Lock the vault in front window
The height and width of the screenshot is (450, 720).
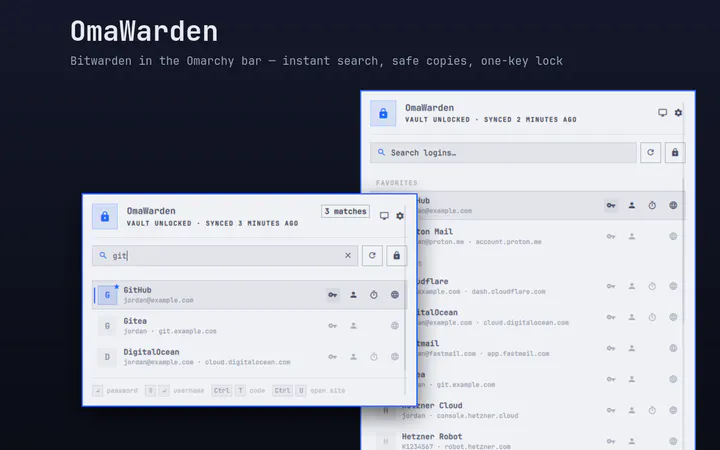(397, 255)
